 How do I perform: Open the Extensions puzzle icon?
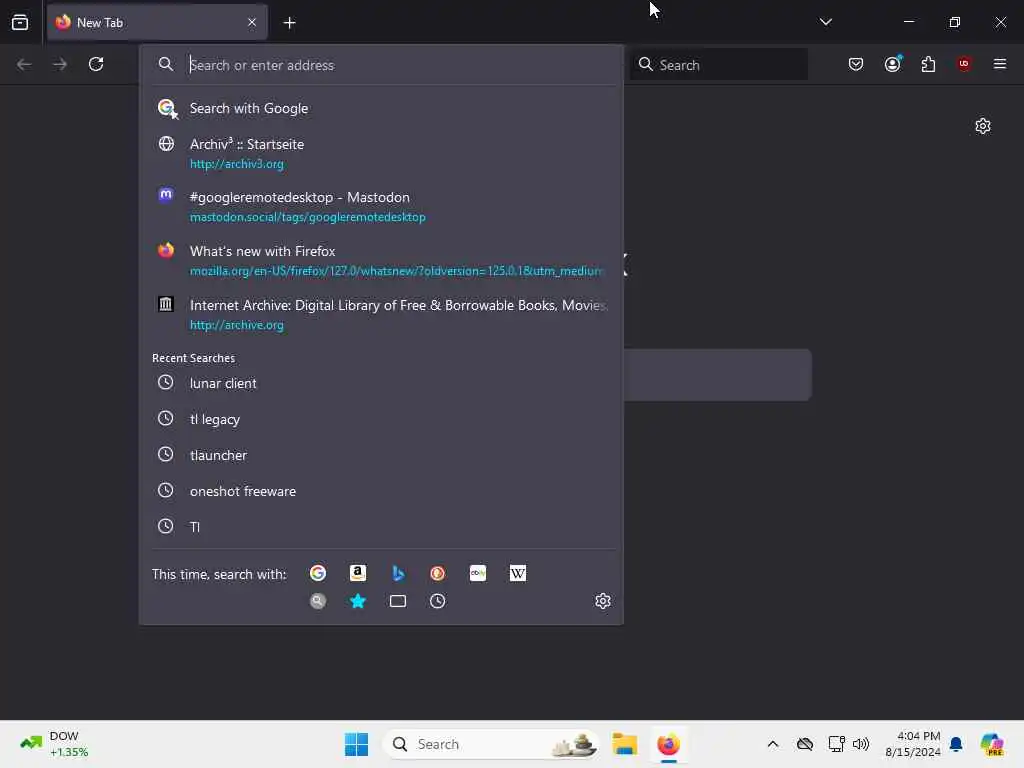[928, 64]
